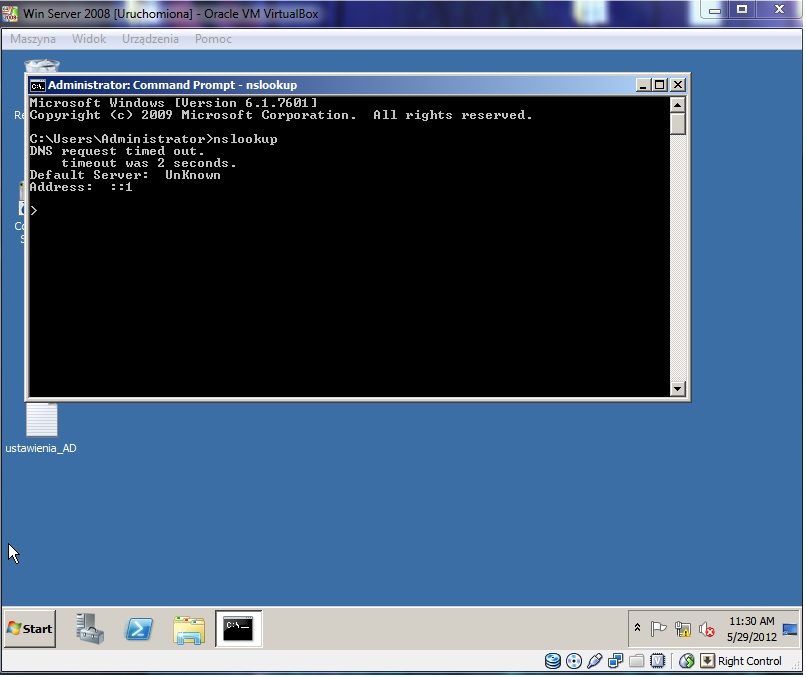Click network warning tray icon
This screenshot has width=806, height=677.
683,629
